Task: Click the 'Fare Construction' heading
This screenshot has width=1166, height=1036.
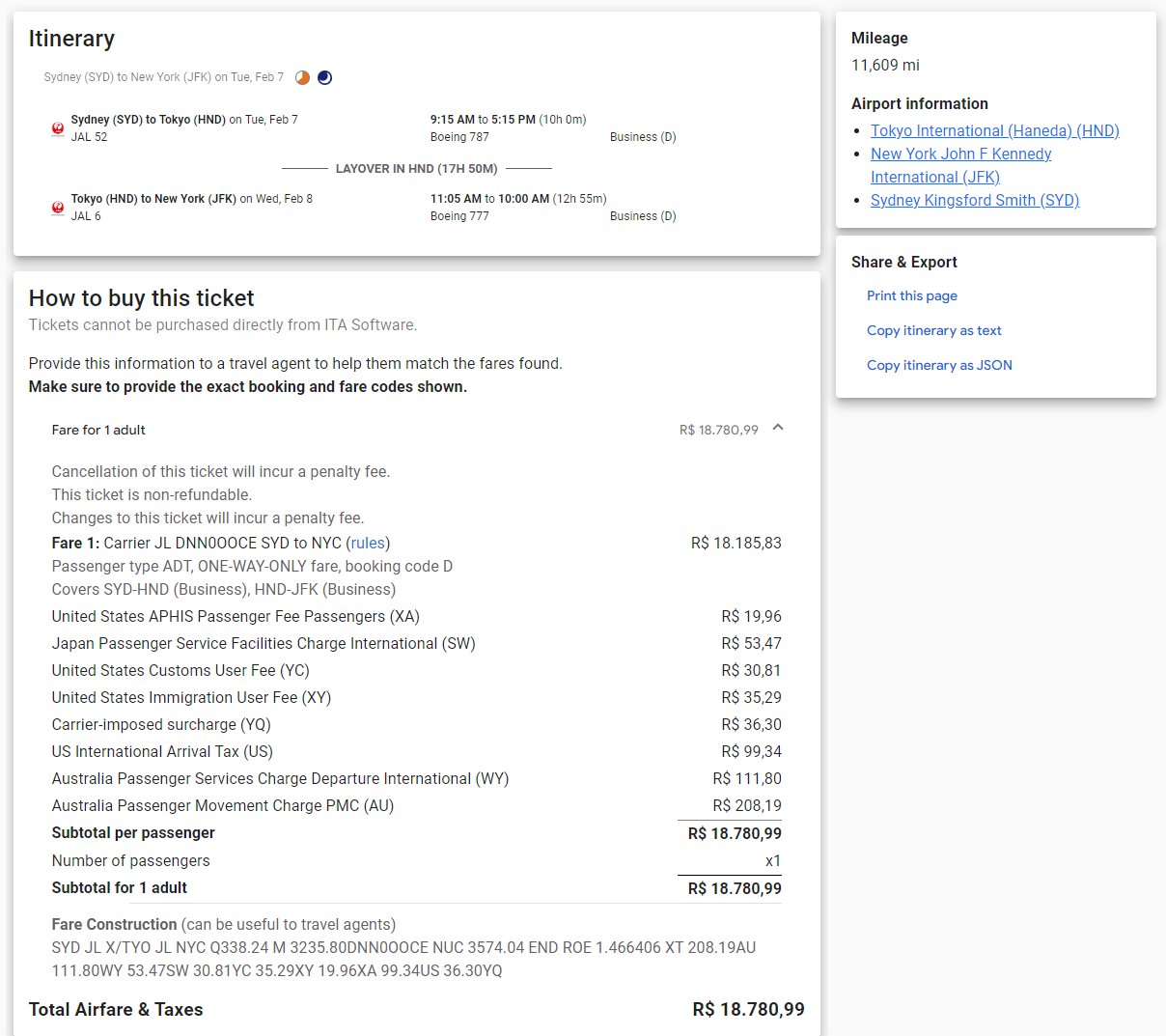Action: (x=114, y=924)
